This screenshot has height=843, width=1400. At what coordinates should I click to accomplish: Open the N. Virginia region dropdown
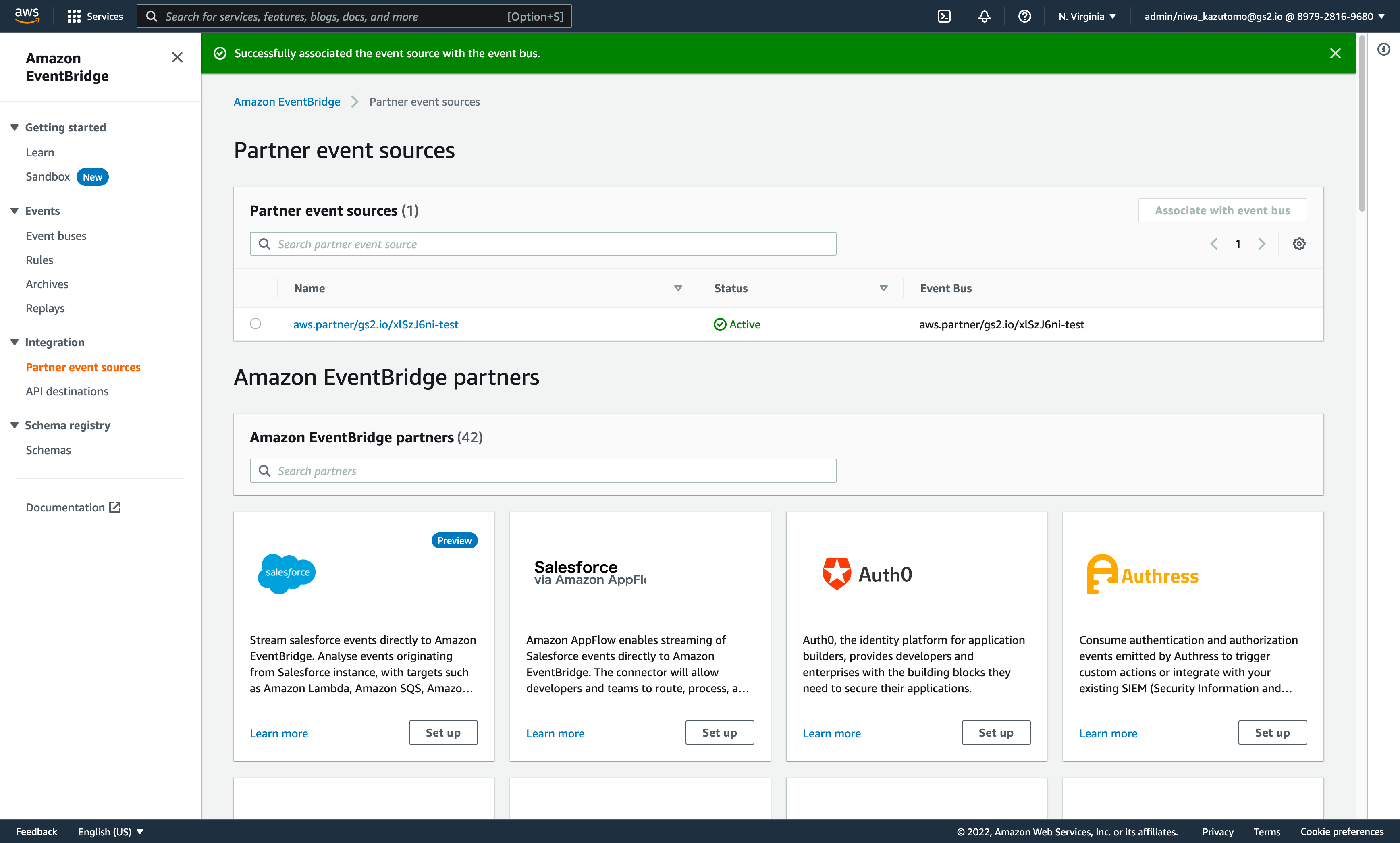pos(1087,16)
